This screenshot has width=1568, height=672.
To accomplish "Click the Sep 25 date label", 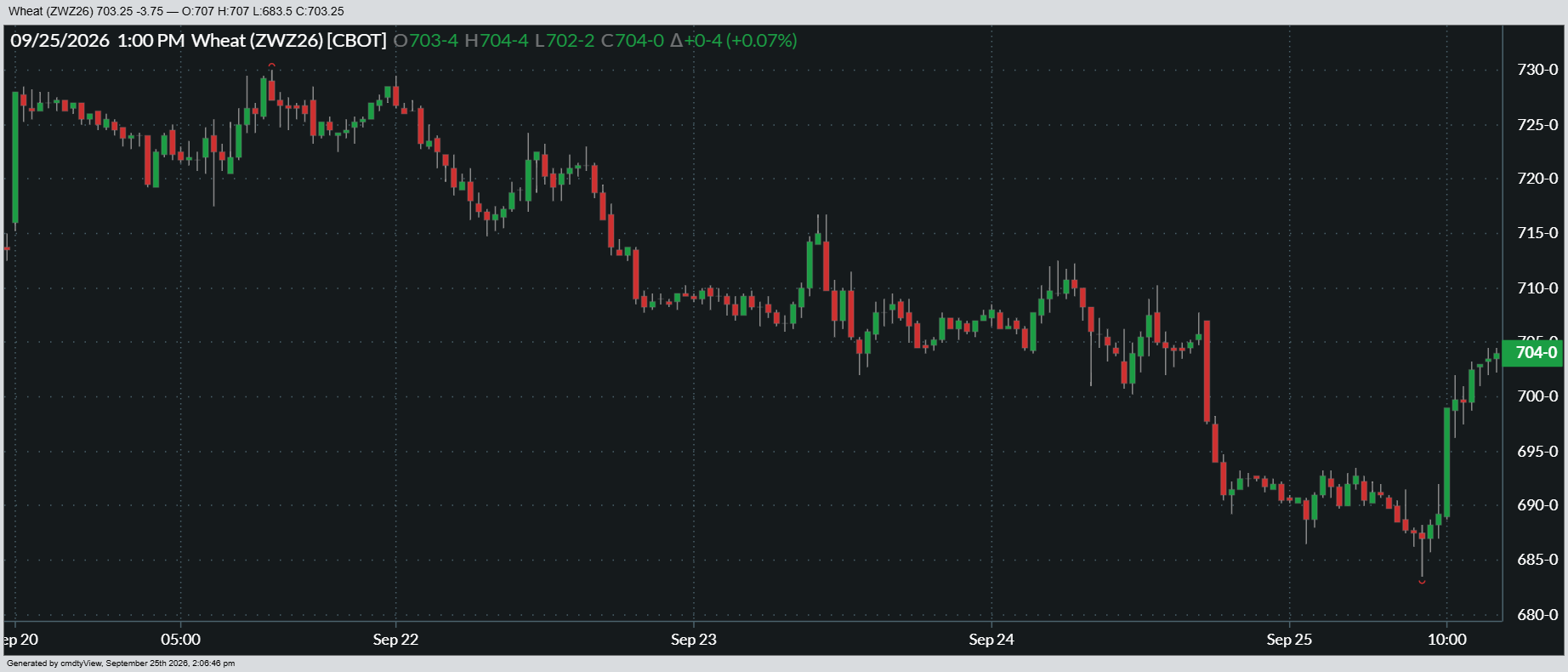I will click(x=1289, y=640).
